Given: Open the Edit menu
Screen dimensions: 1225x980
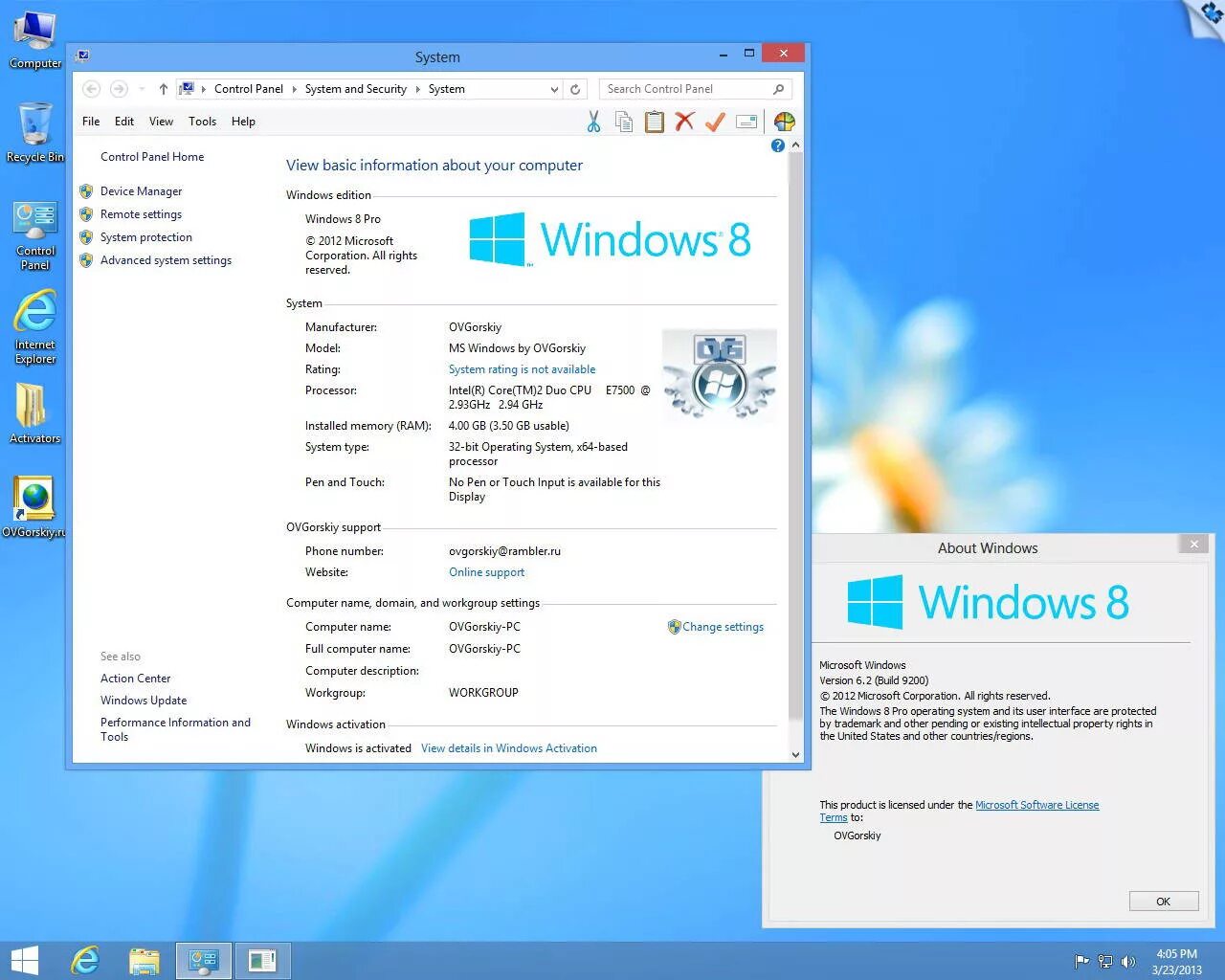Looking at the screenshot, I should tap(124, 122).
